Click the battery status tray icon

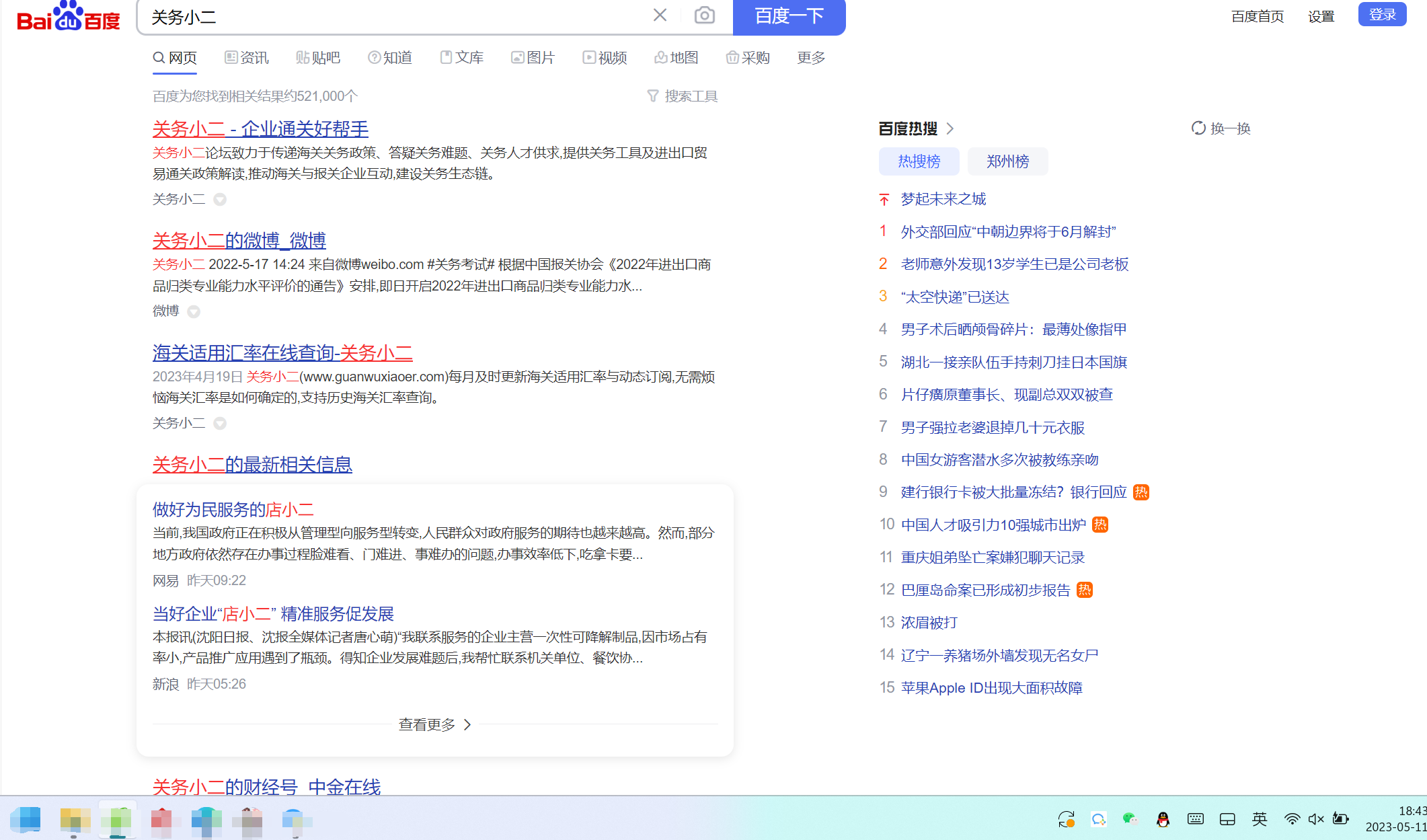pos(1341,818)
